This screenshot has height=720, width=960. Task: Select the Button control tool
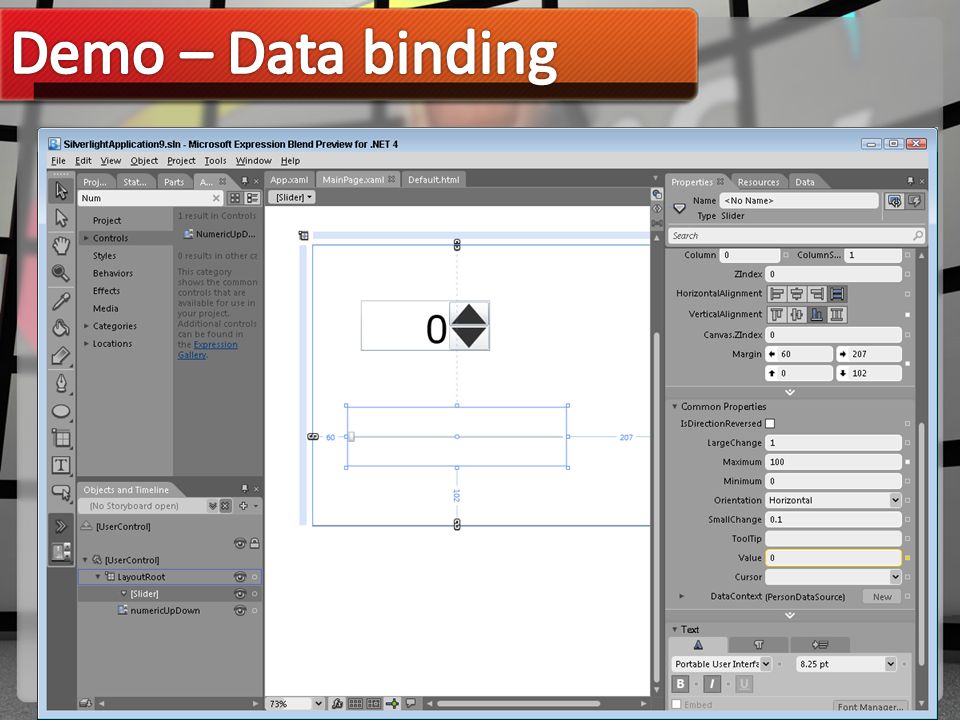pos(61,492)
